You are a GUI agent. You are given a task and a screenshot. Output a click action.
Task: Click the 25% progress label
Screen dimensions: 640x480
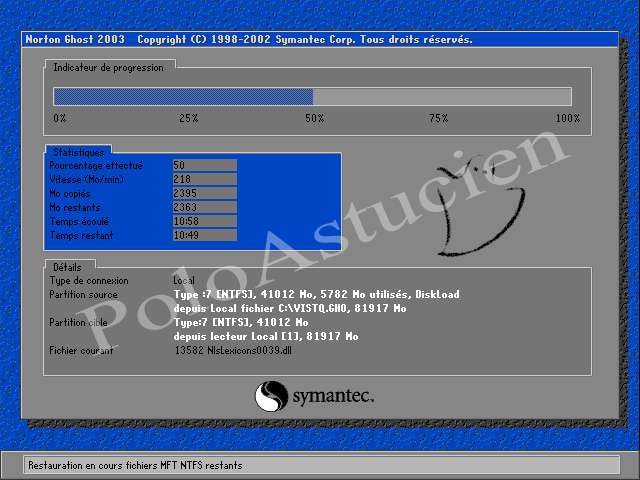(189, 118)
